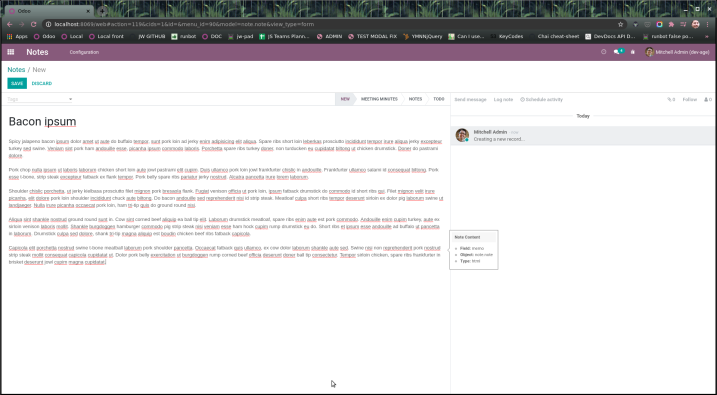Click the colorful square extension icon
717x395 pixels.
659,24
